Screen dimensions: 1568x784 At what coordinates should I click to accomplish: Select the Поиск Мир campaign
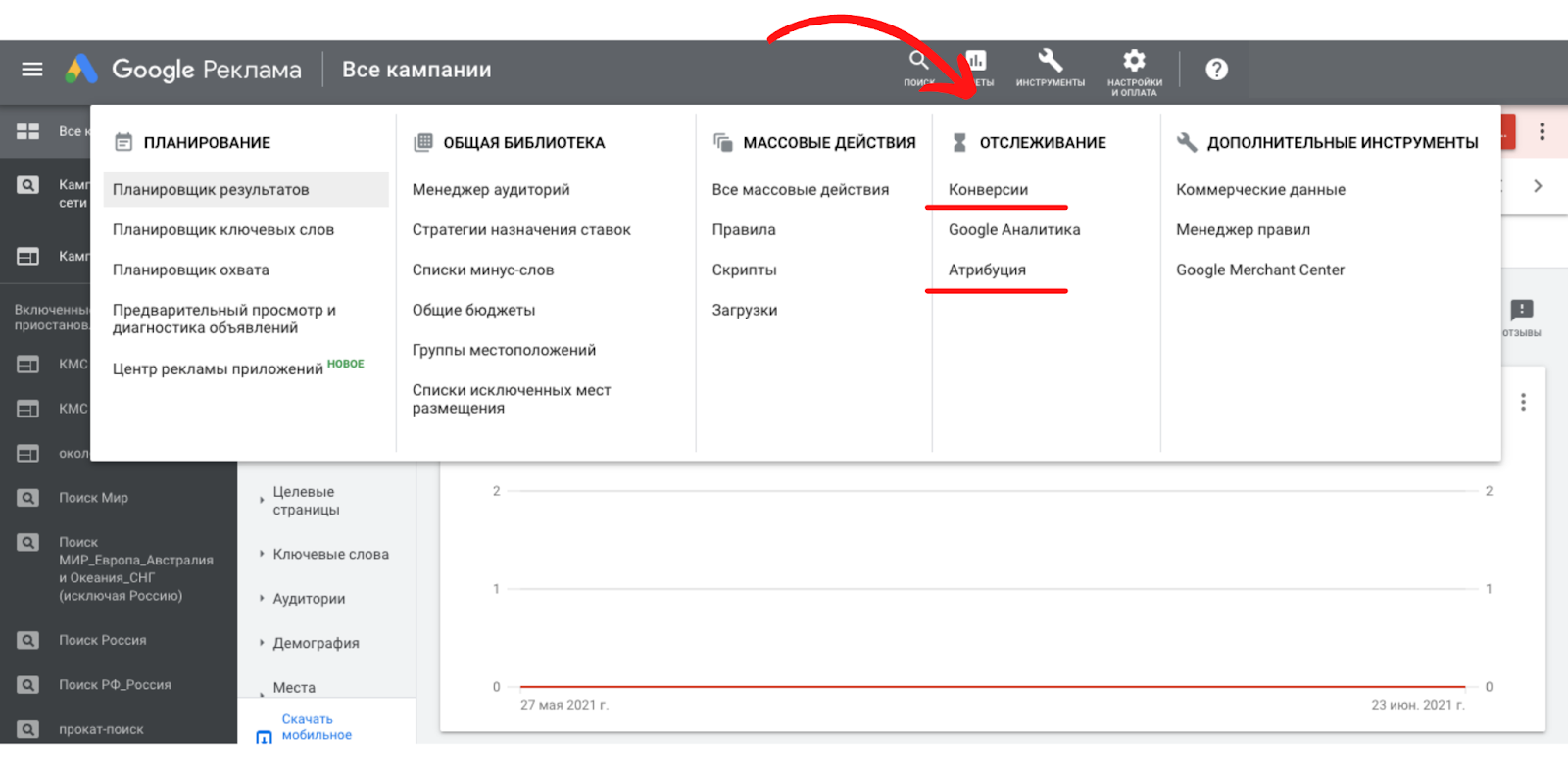click(x=93, y=498)
